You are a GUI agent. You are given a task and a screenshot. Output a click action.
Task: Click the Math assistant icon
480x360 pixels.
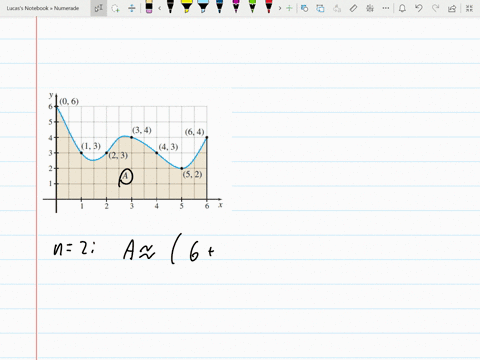click(x=370, y=8)
